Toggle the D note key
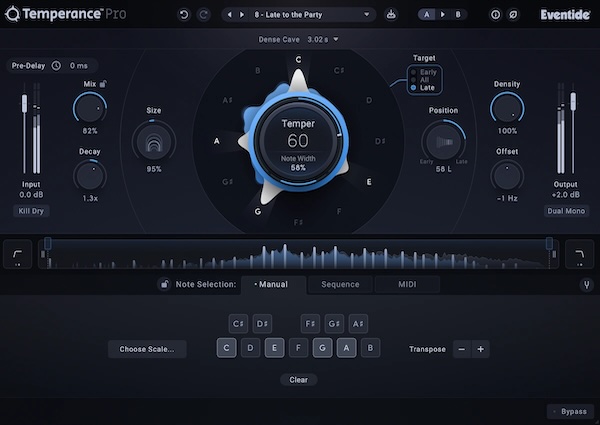Viewport: 600px width, 425px height. (250, 348)
